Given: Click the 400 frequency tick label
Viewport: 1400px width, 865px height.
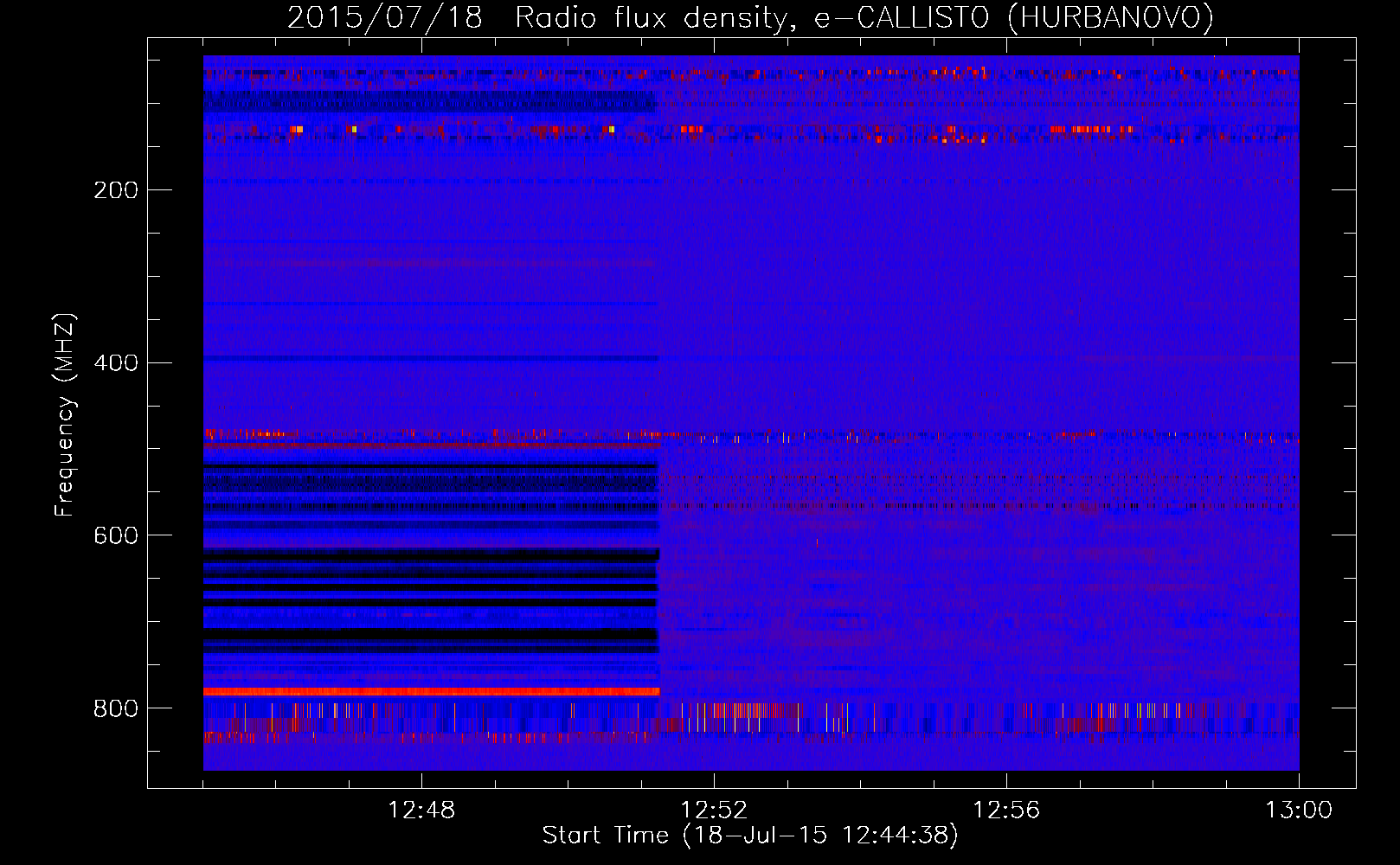Looking at the screenshot, I should coord(116,363).
